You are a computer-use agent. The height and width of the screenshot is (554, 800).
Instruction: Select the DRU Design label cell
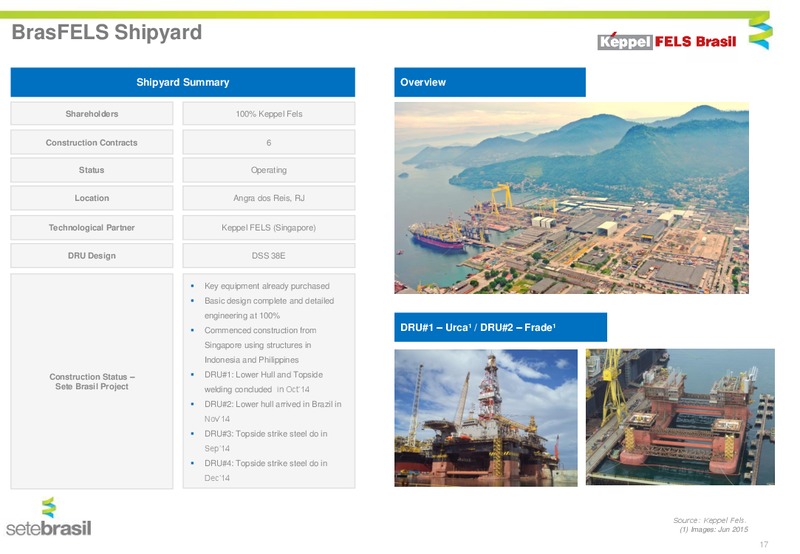point(92,256)
